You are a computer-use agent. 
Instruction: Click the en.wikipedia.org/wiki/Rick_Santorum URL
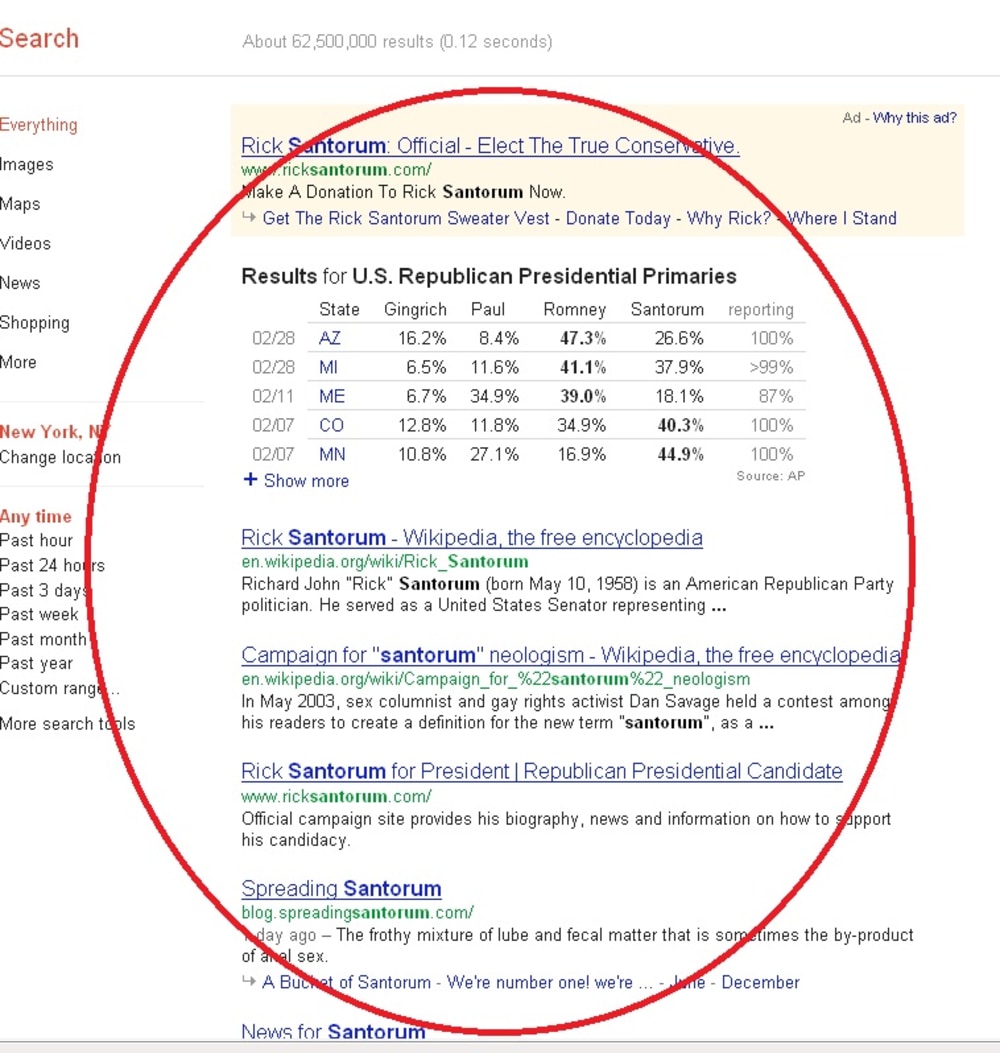385,561
